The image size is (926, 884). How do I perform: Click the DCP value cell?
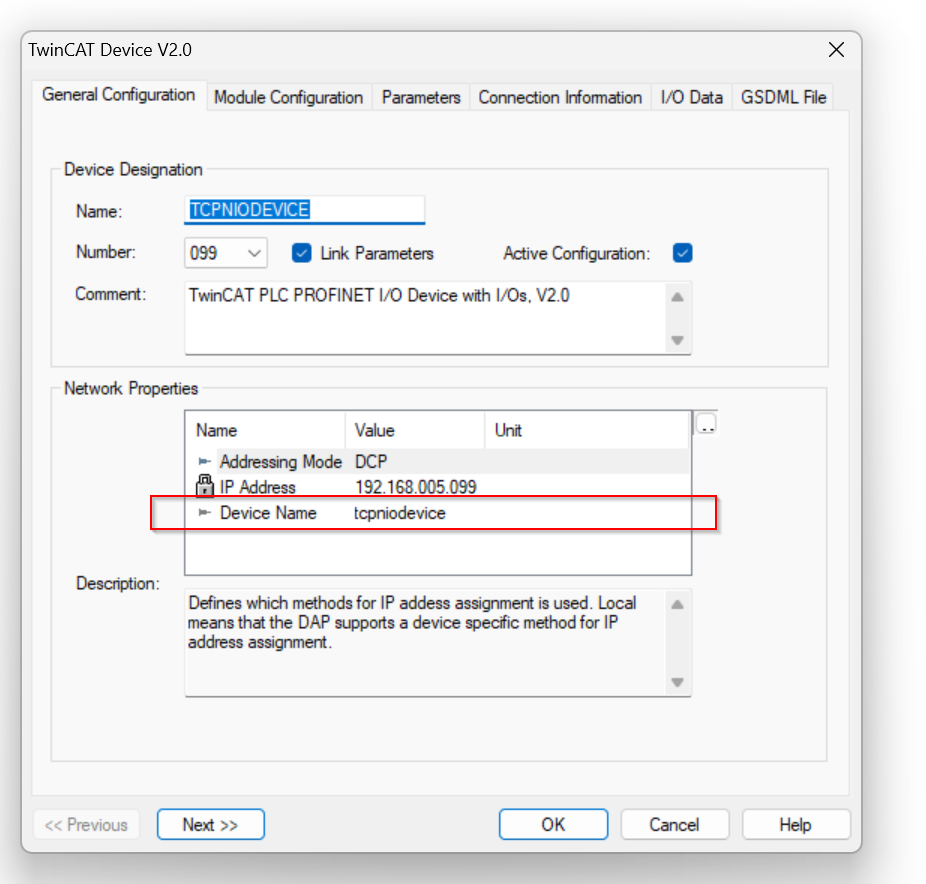(x=371, y=461)
